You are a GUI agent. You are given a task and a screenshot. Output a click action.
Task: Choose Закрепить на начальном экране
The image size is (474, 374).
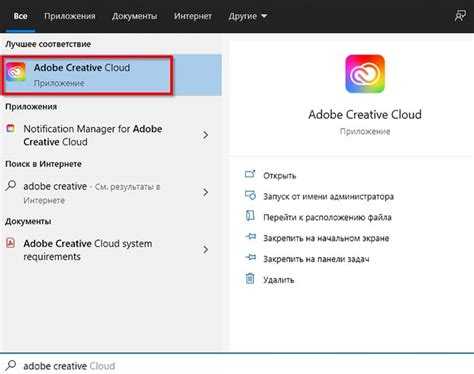326,238
